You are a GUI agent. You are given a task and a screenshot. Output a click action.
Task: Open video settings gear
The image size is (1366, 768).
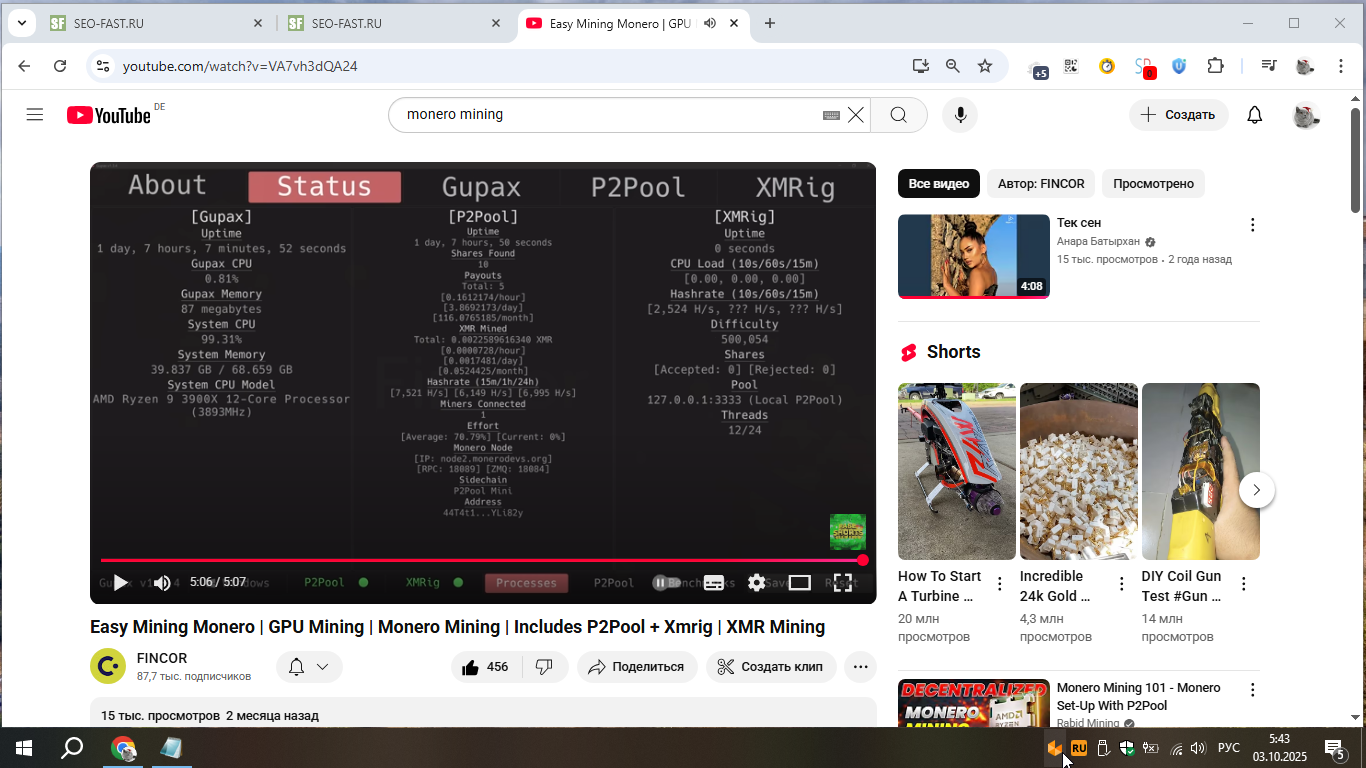(x=757, y=582)
